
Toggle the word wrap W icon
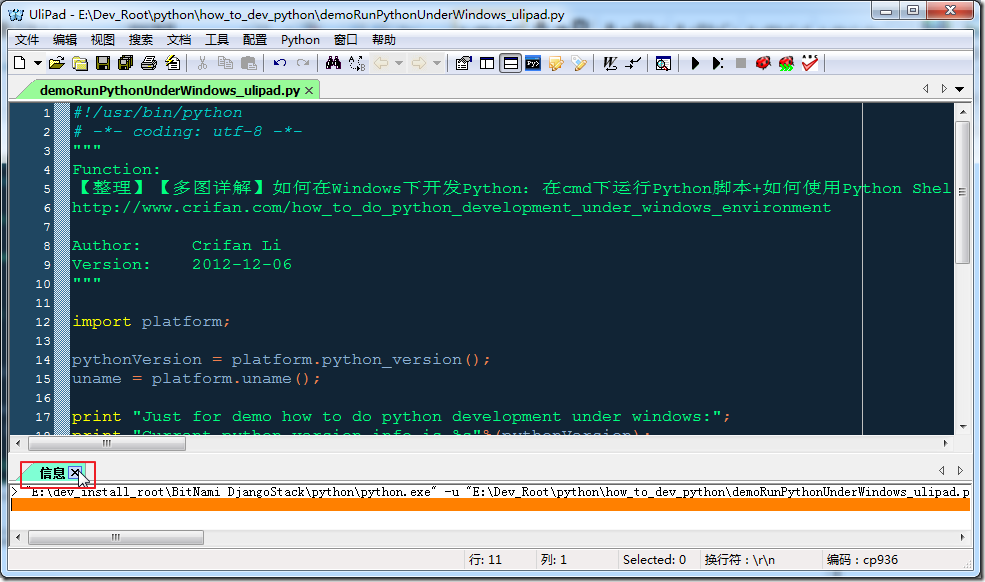click(610, 63)
